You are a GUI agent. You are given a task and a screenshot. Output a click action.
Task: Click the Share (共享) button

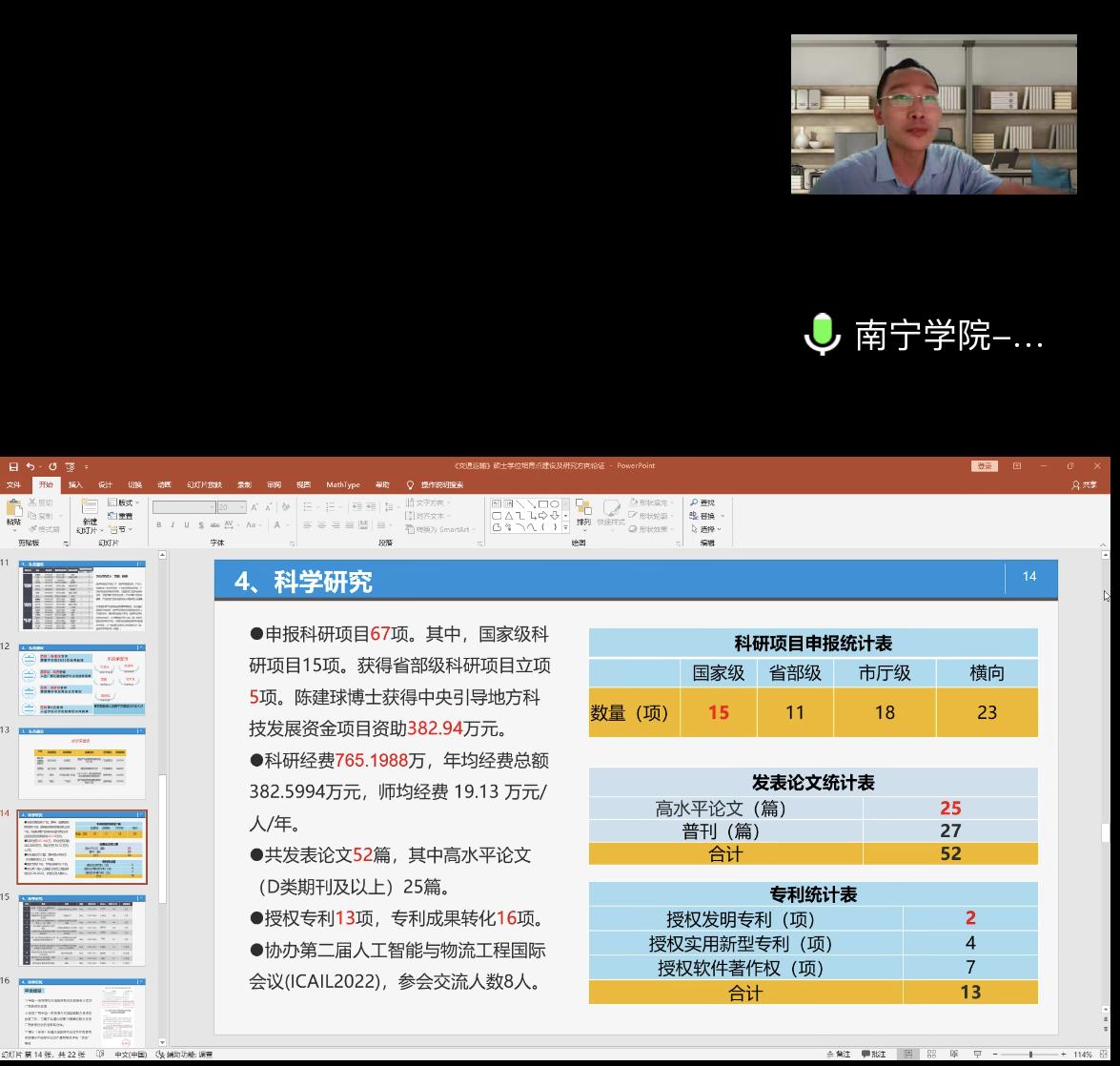1085,484
